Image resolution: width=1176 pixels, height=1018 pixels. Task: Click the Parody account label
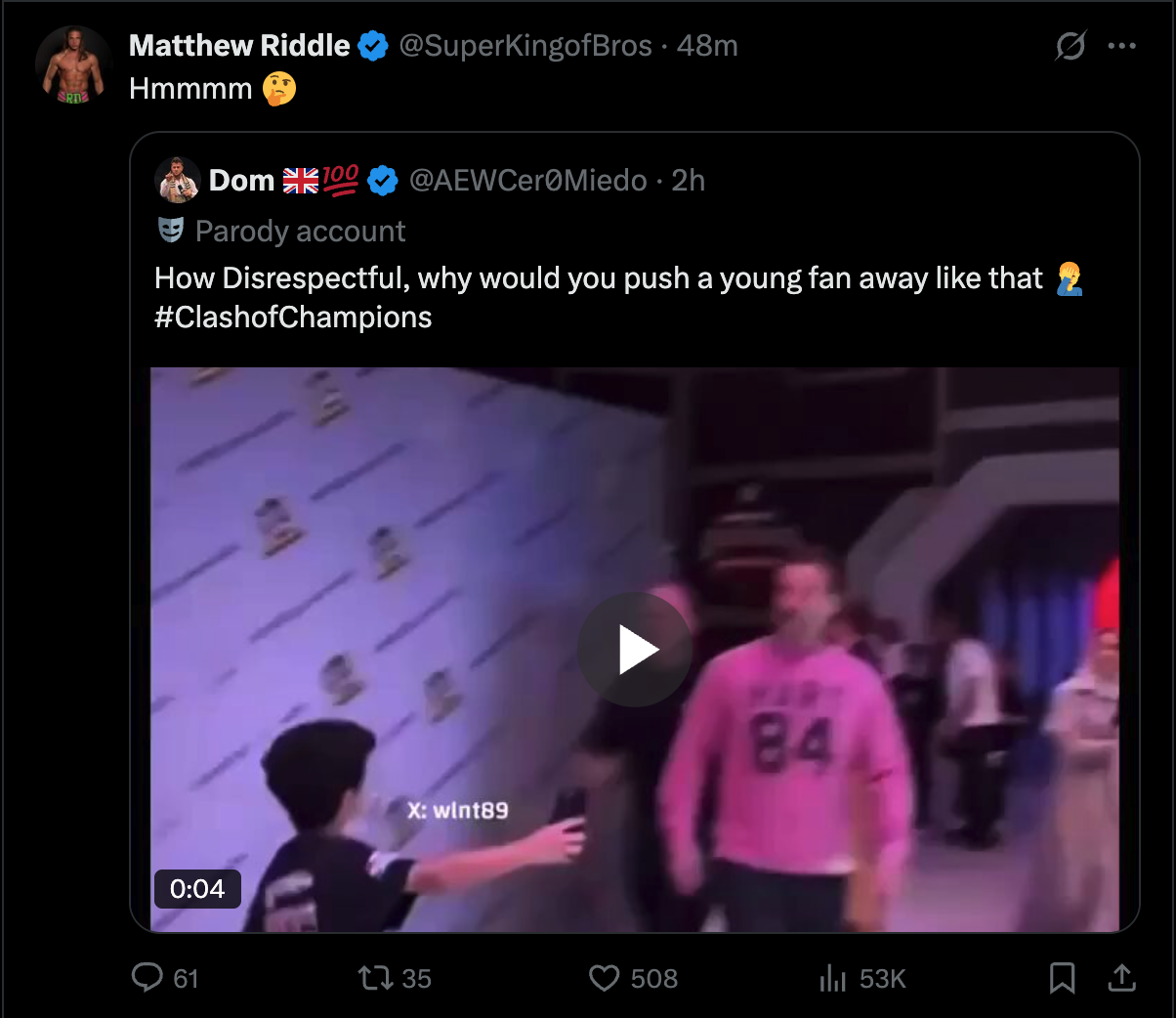(x=300, y=232)
